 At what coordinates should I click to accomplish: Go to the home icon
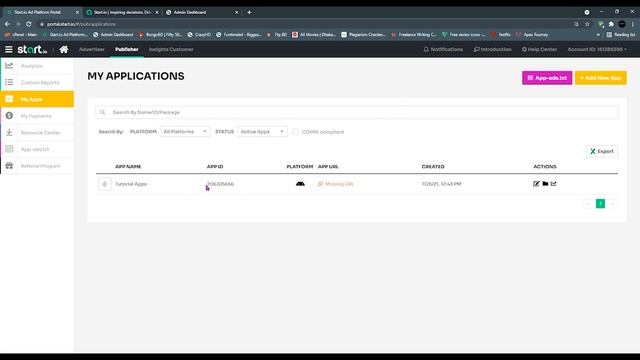[x=64, y=49]
